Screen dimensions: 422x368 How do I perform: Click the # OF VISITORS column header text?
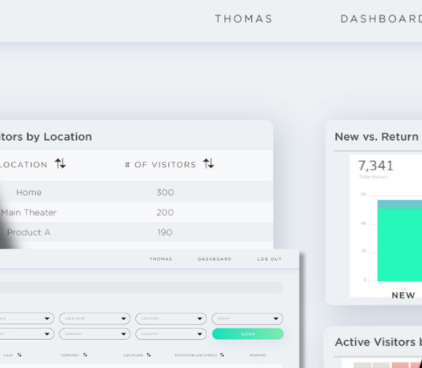[x=160, y=165]
